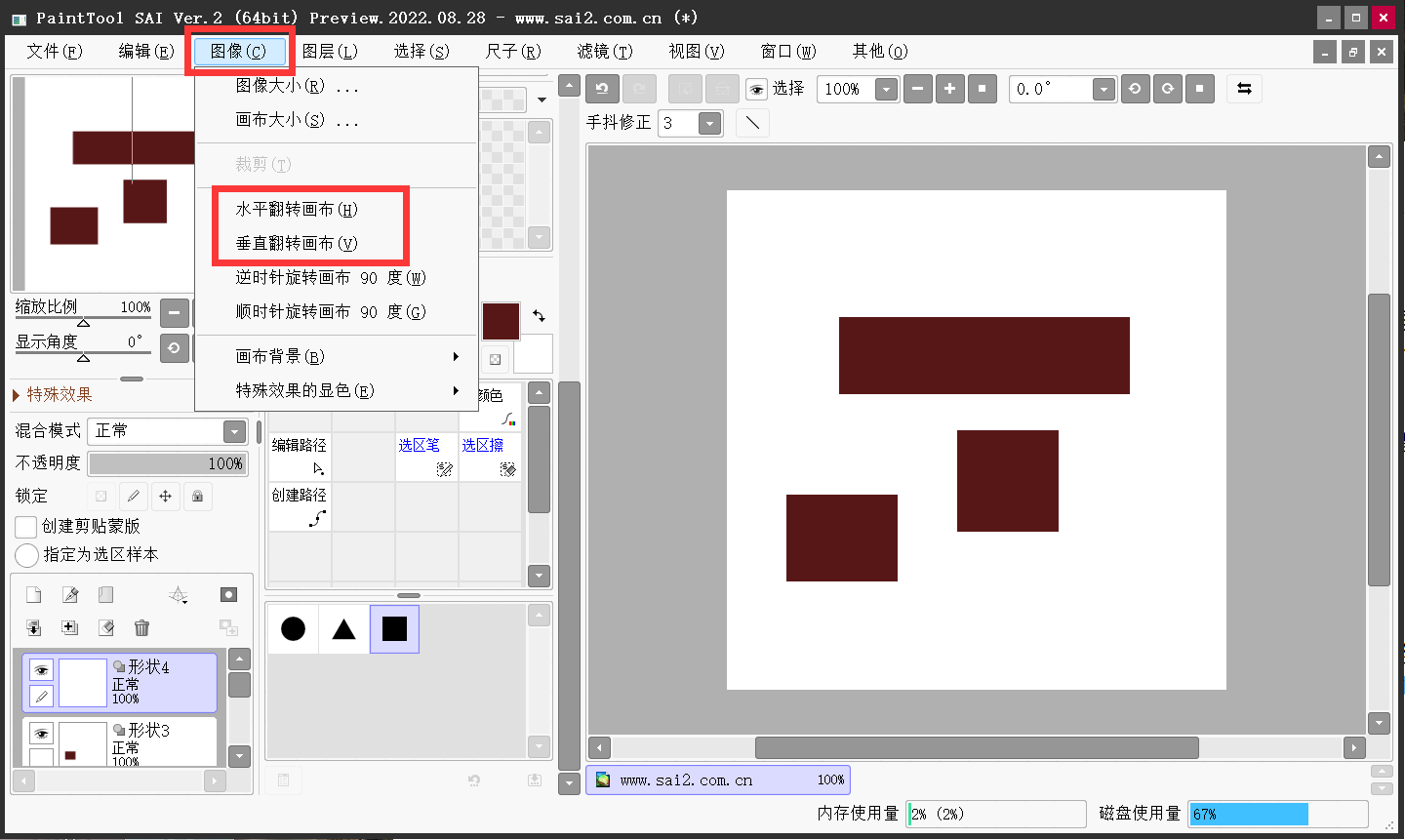The image size is (1405, 840).
Task: Select the 创建路径 tool
Action: [300, 507]
